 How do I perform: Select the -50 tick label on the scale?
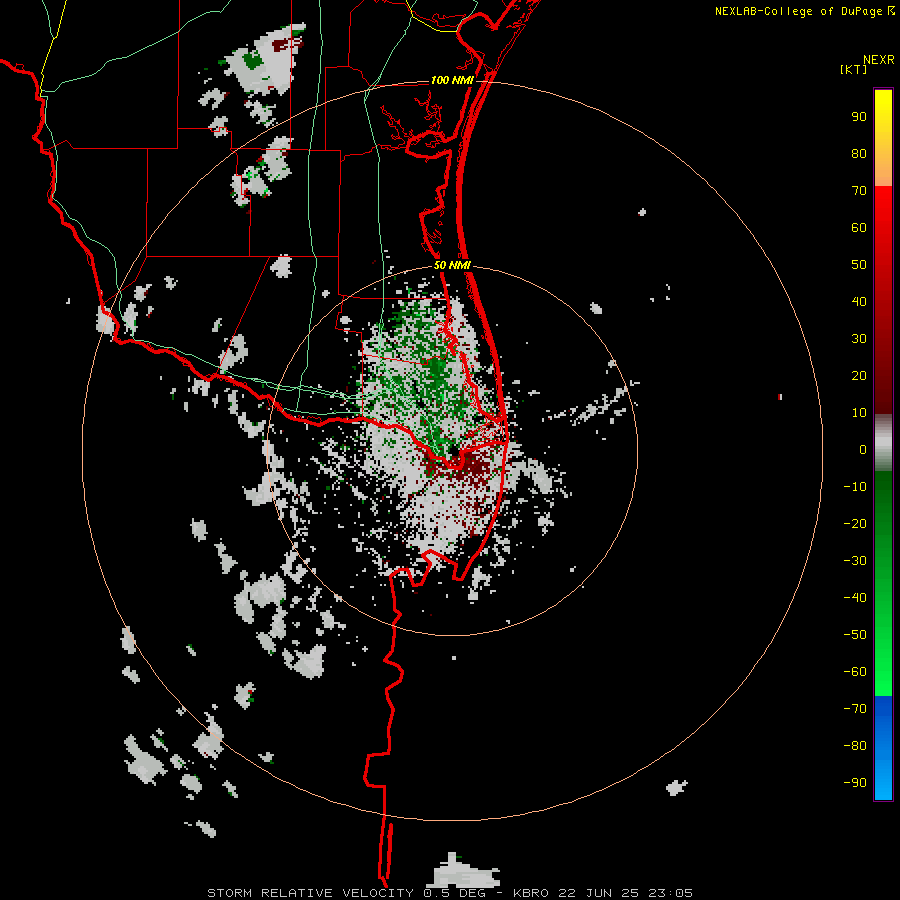[x=855, y=635]
